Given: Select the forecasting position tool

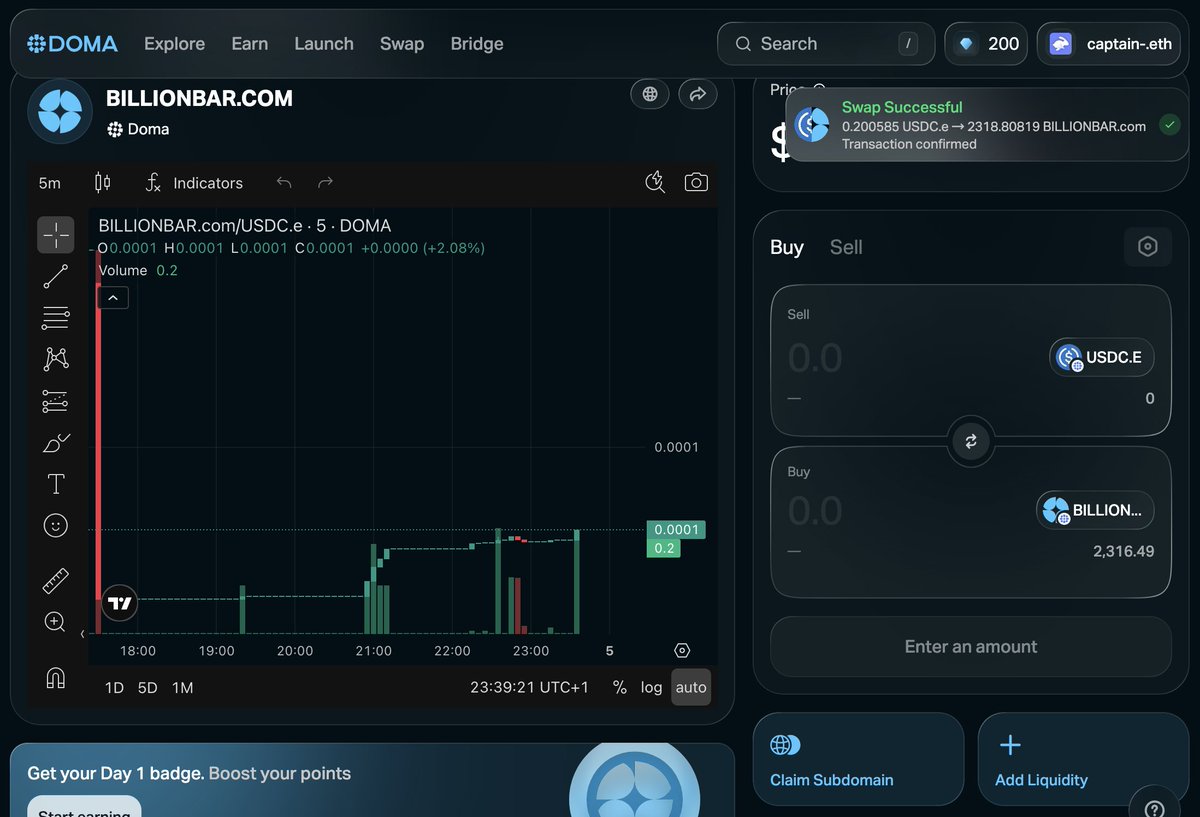Looking at the screenshot, I should click(x=56, y=401).
